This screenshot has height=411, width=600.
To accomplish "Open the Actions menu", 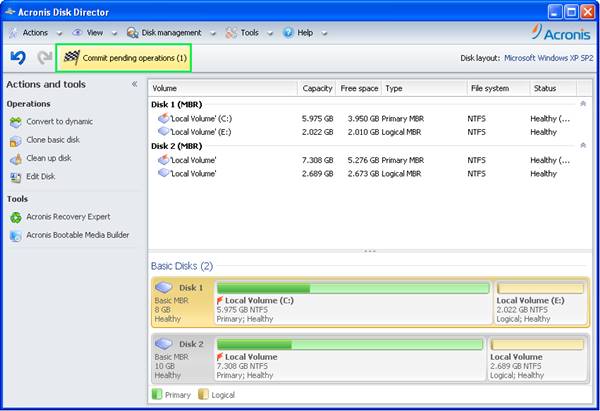I will click(35, 33).
